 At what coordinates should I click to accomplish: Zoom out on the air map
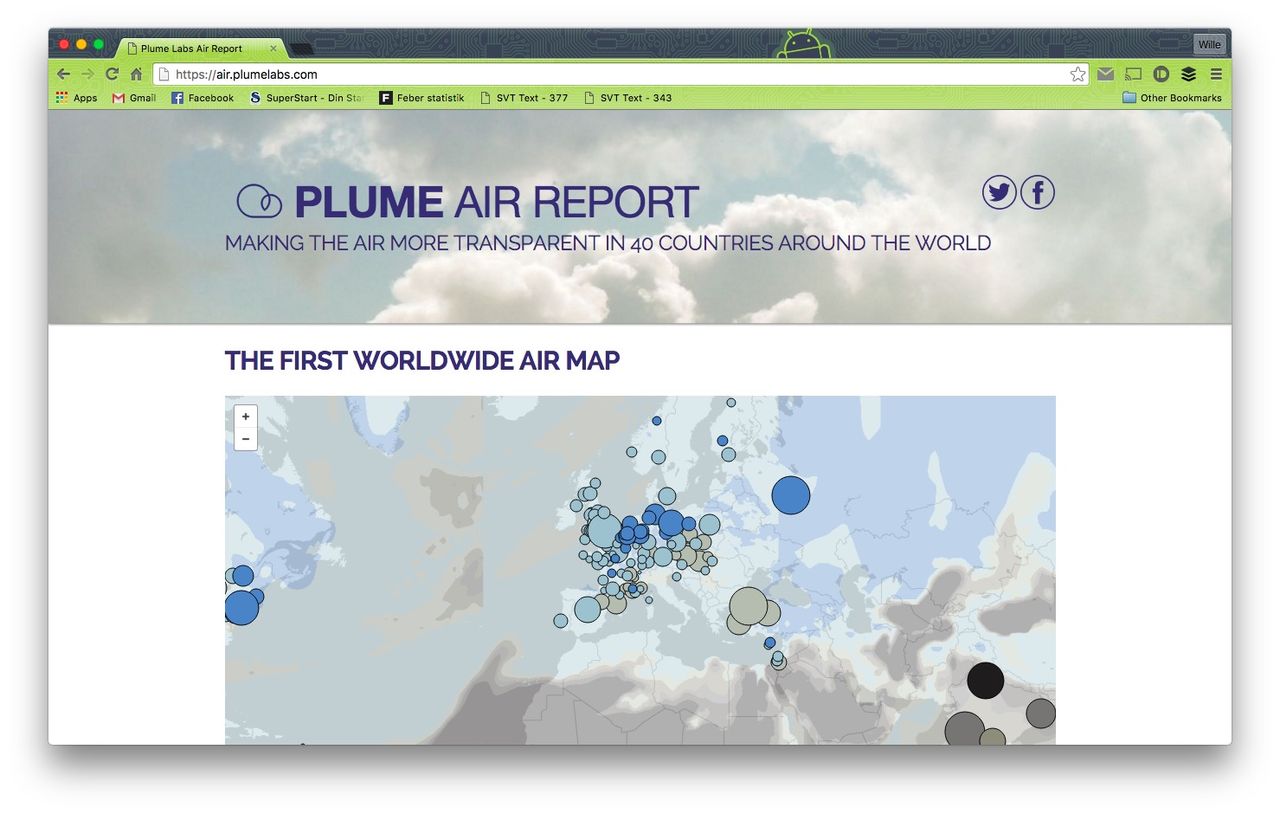click(x=246, y=439)
